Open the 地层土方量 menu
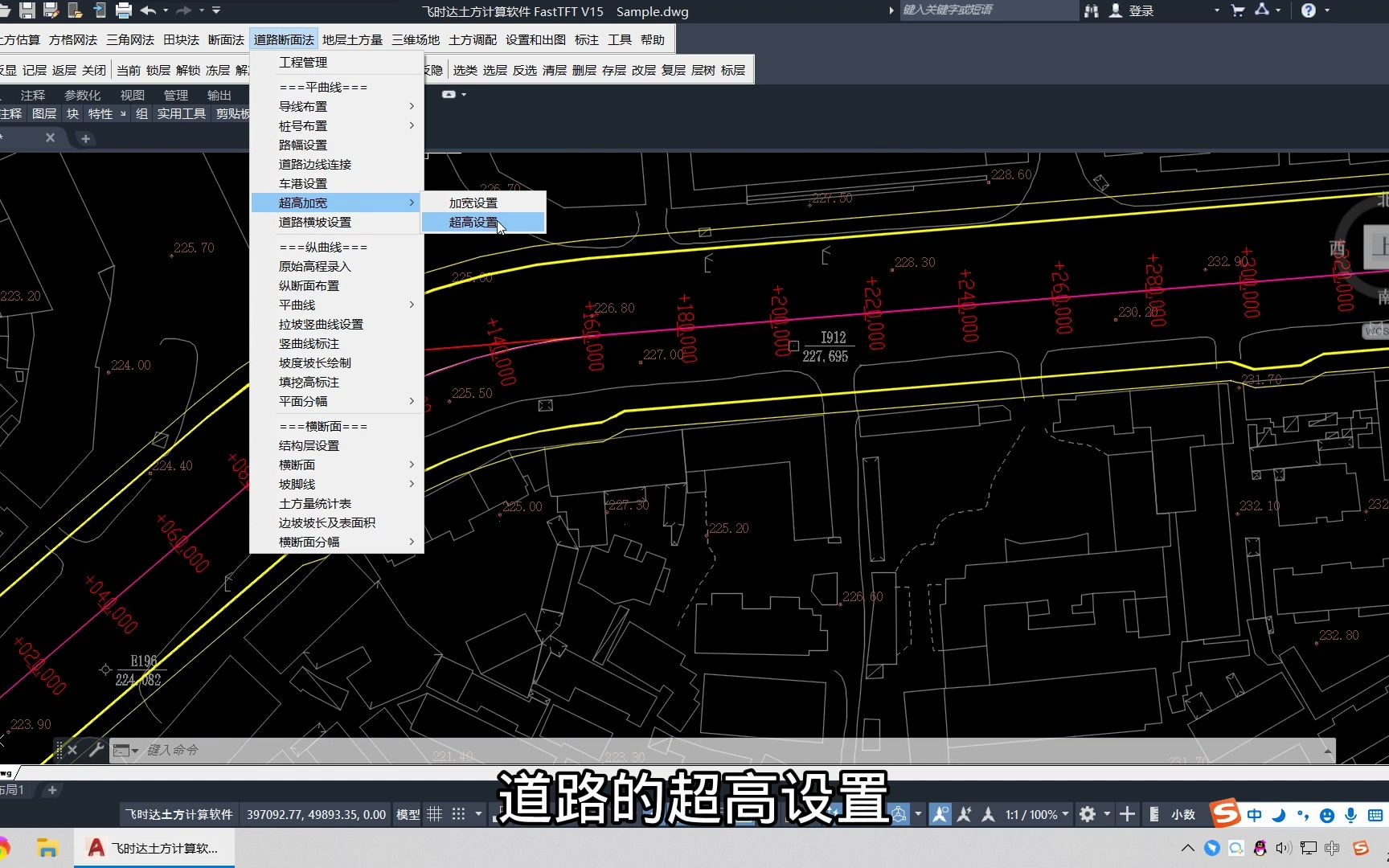This screenshot has width=1389, height=868. [x=353, y=39]
